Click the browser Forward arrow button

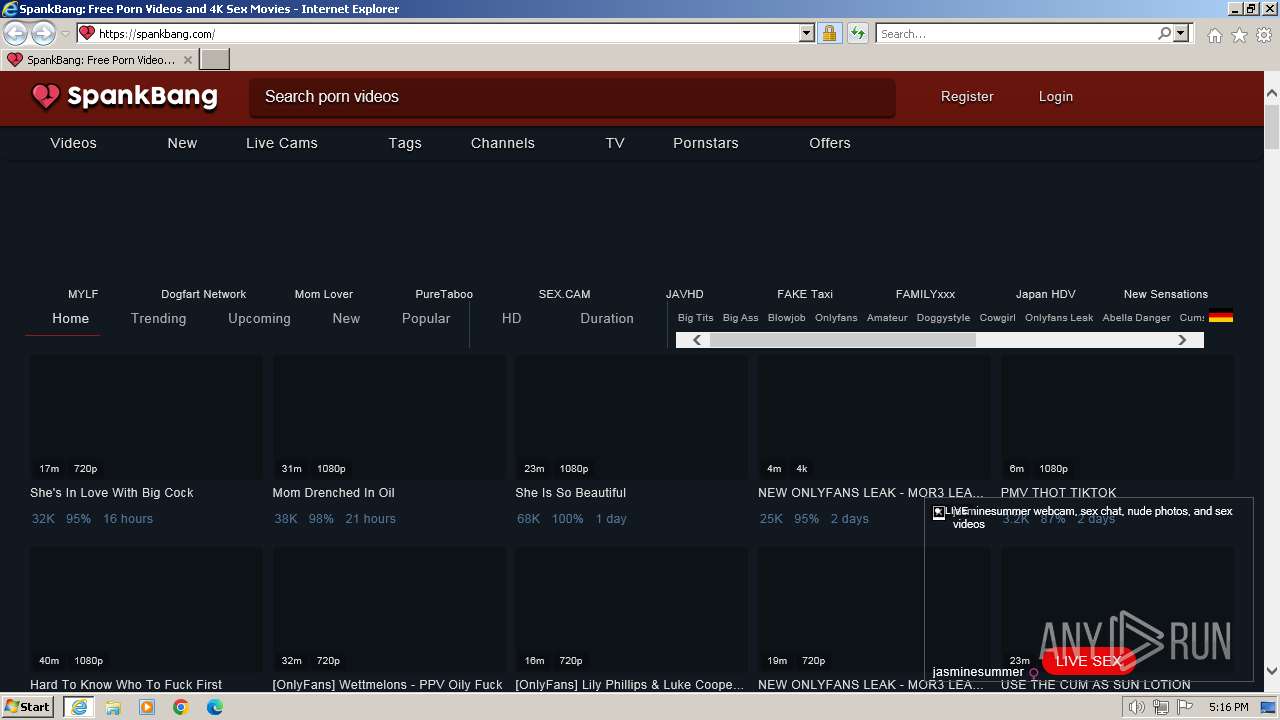pyautogui.click(x=43, y=33)
